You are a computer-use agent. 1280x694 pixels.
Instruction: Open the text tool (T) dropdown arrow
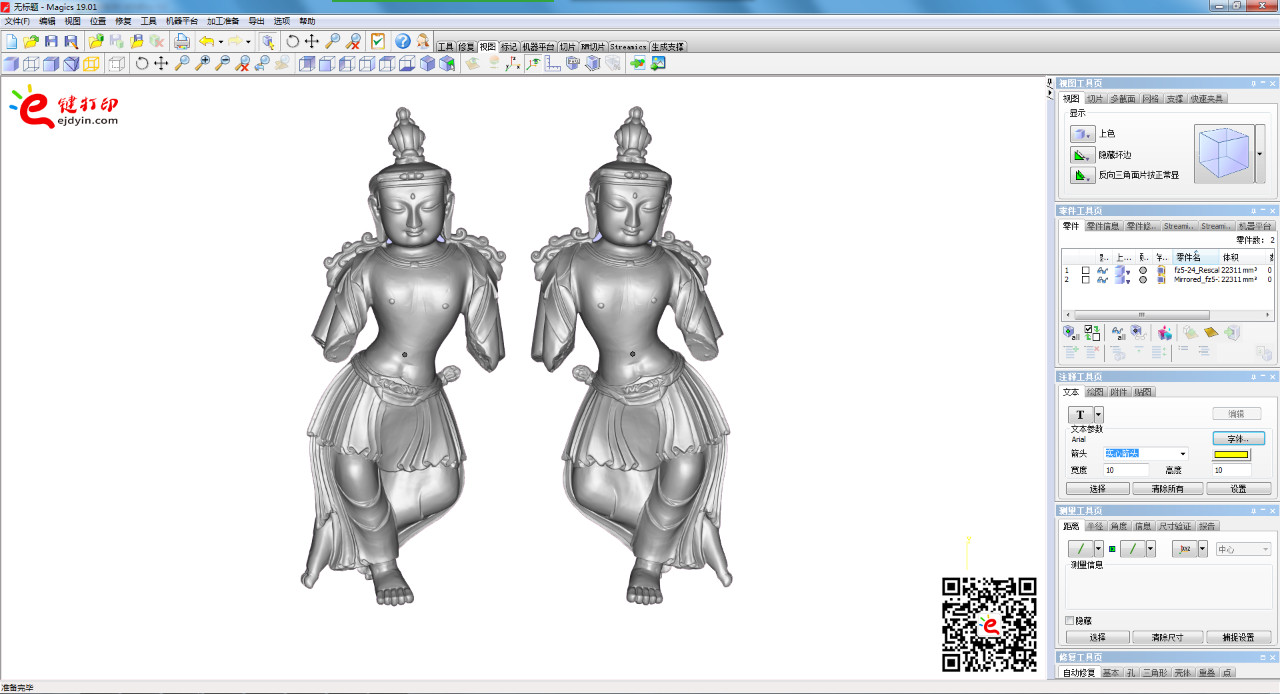tap(1098, 415)
